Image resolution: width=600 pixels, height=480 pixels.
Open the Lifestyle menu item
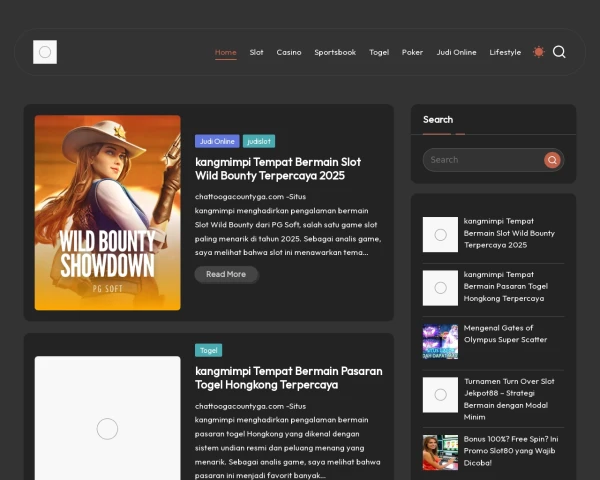pyautogui.click(x=505, y=52)
